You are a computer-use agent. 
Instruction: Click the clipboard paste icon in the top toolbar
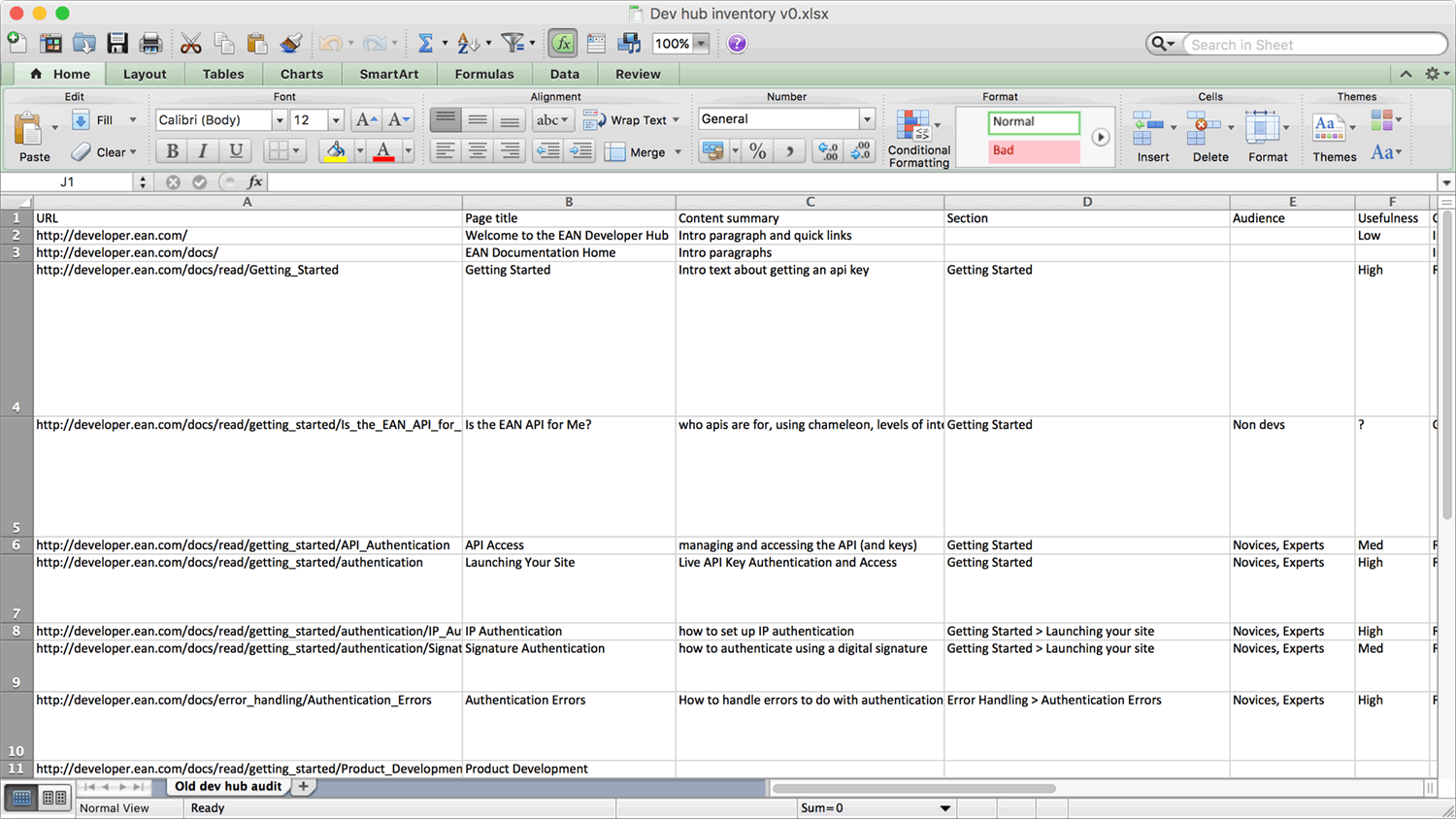point(257,43)
